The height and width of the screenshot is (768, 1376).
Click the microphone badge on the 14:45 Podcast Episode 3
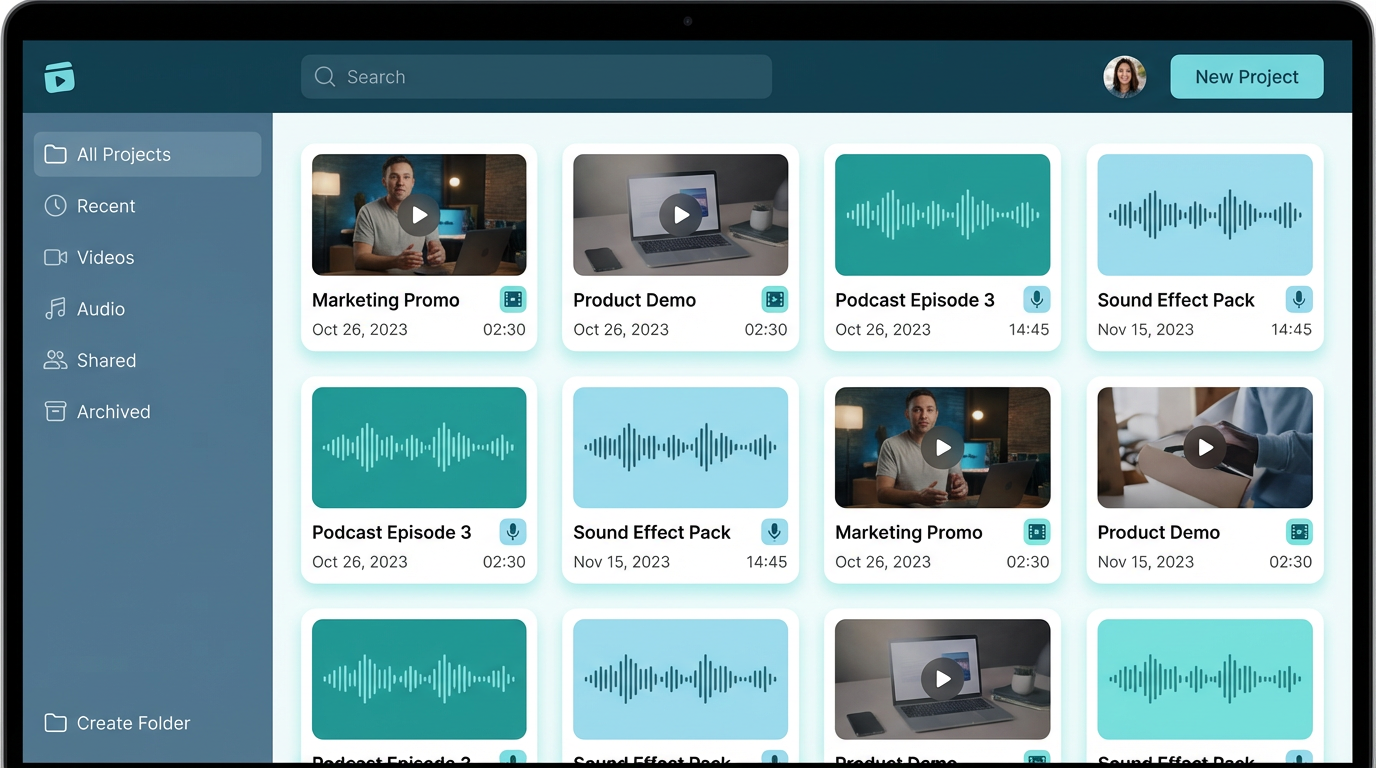[x=1037, y=299]
